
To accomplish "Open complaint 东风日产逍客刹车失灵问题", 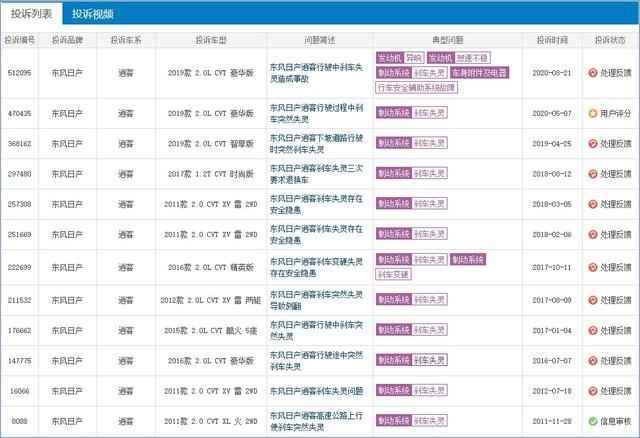I will coord(316,391).
